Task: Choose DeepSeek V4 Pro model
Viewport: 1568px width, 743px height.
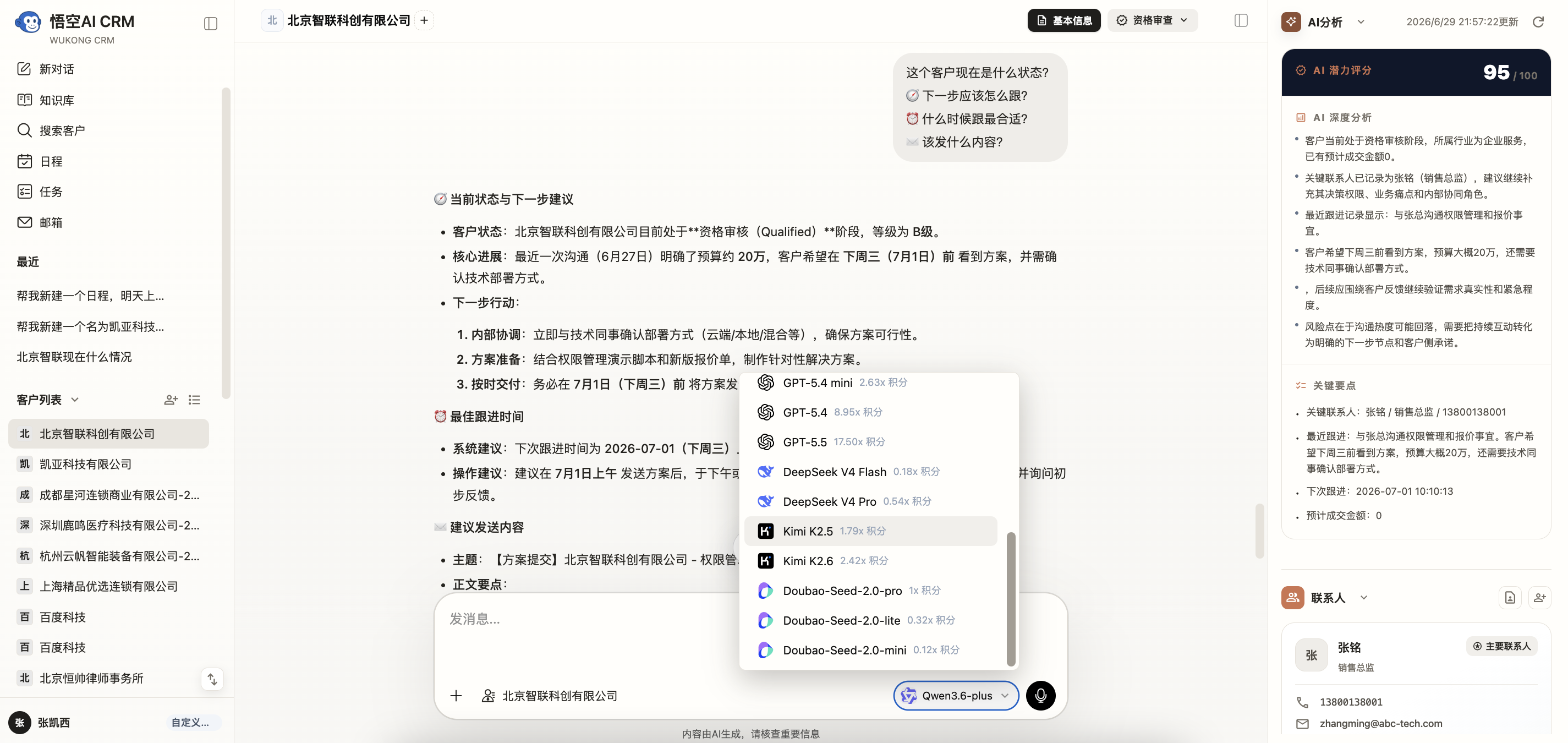Action: pos(870,501)
